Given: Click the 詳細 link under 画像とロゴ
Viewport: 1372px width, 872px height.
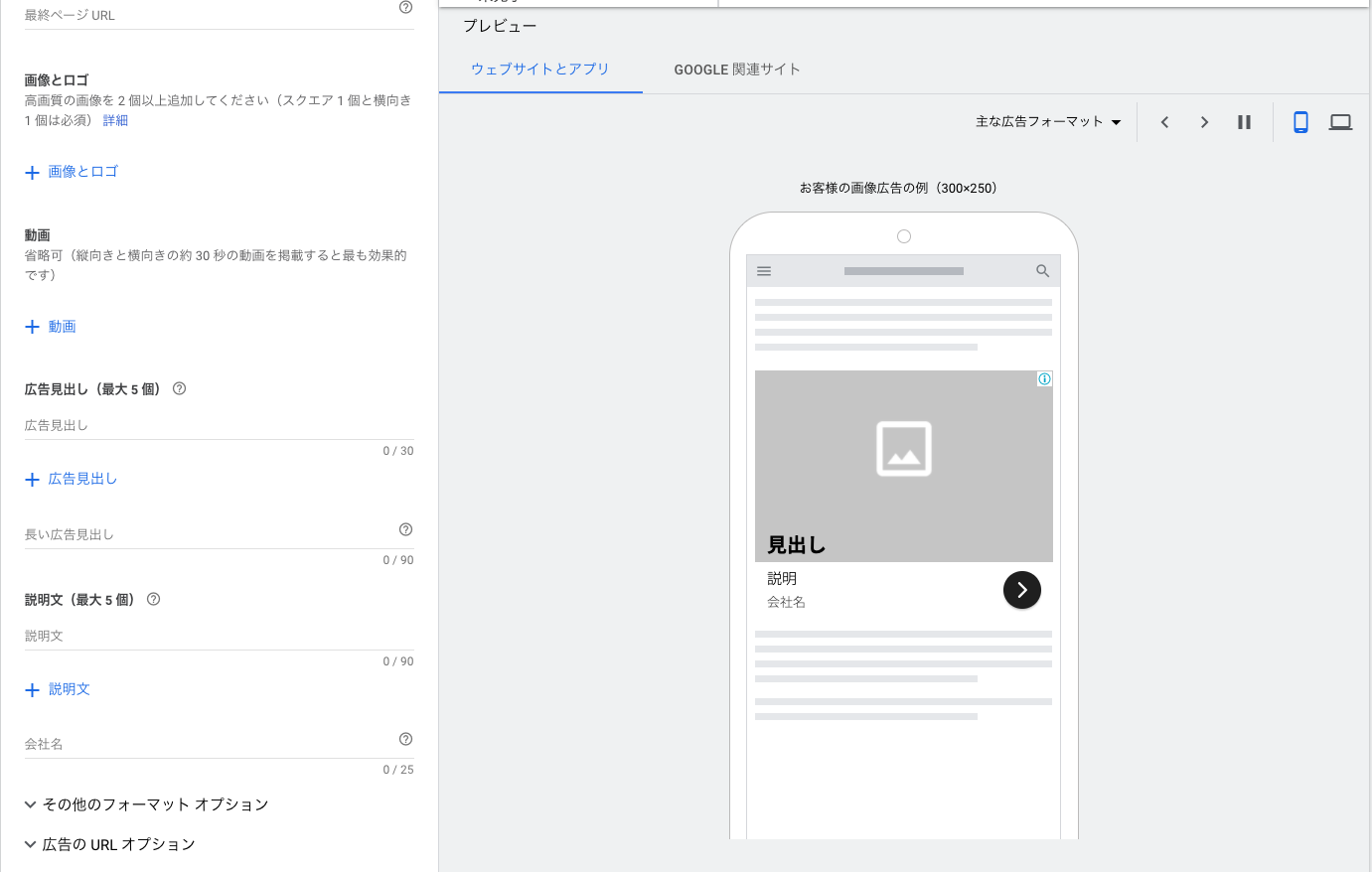Looking at the screenshot, I should pos(115,120).
